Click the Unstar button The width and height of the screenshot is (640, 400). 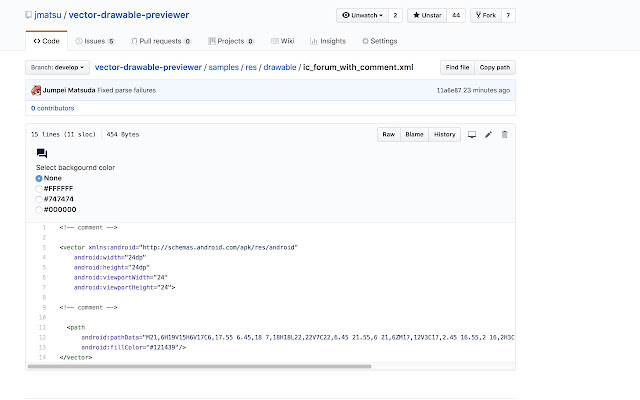pyautogui.click(x=427, y=16)
